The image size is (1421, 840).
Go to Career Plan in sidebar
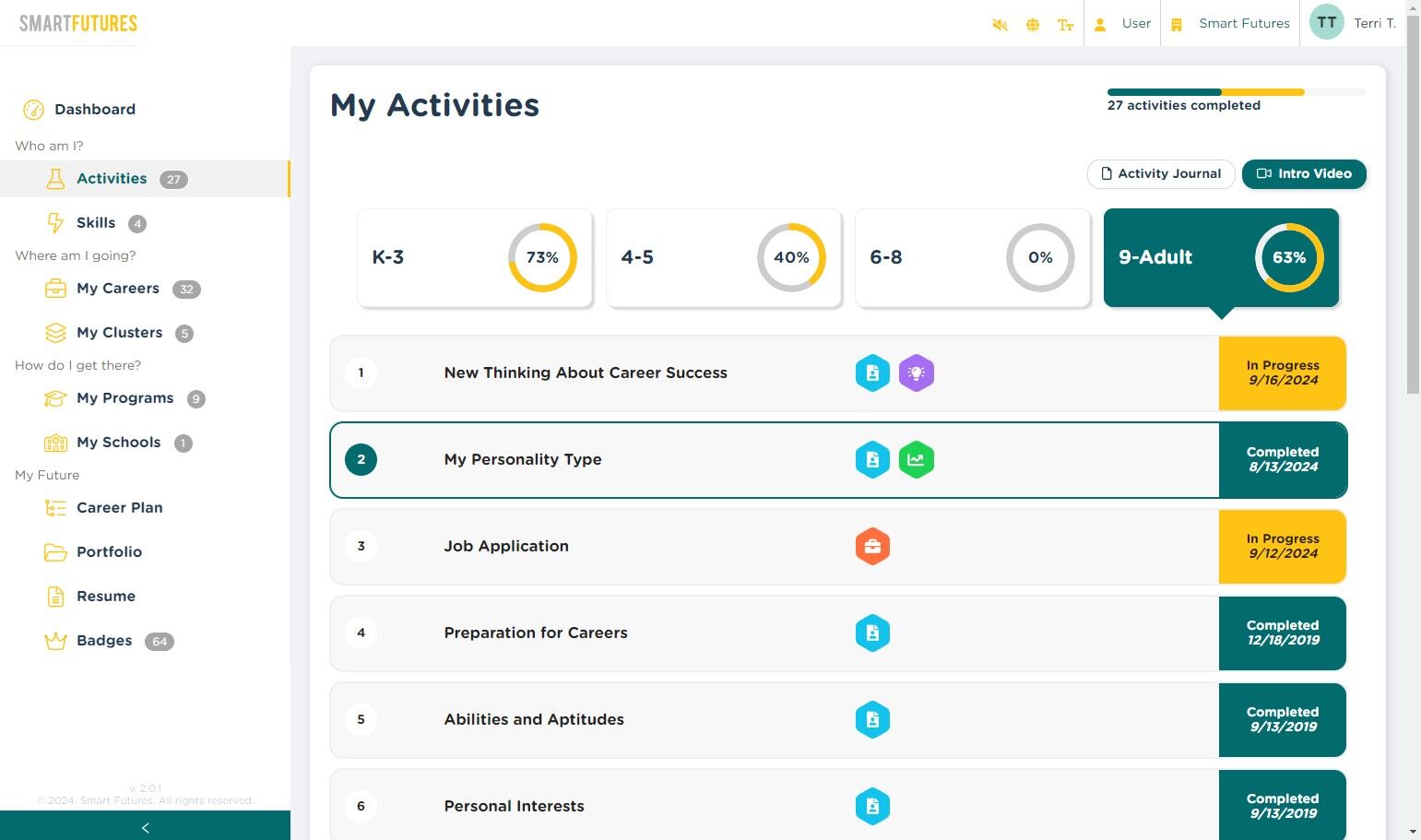click(x=119, y=508)
